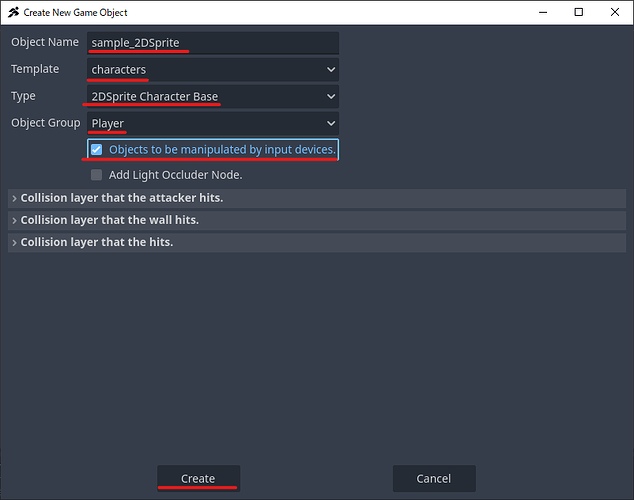Expand Collision layer that the wall hits
Viewport: 634px width, 500px height.
click(109, 220)
